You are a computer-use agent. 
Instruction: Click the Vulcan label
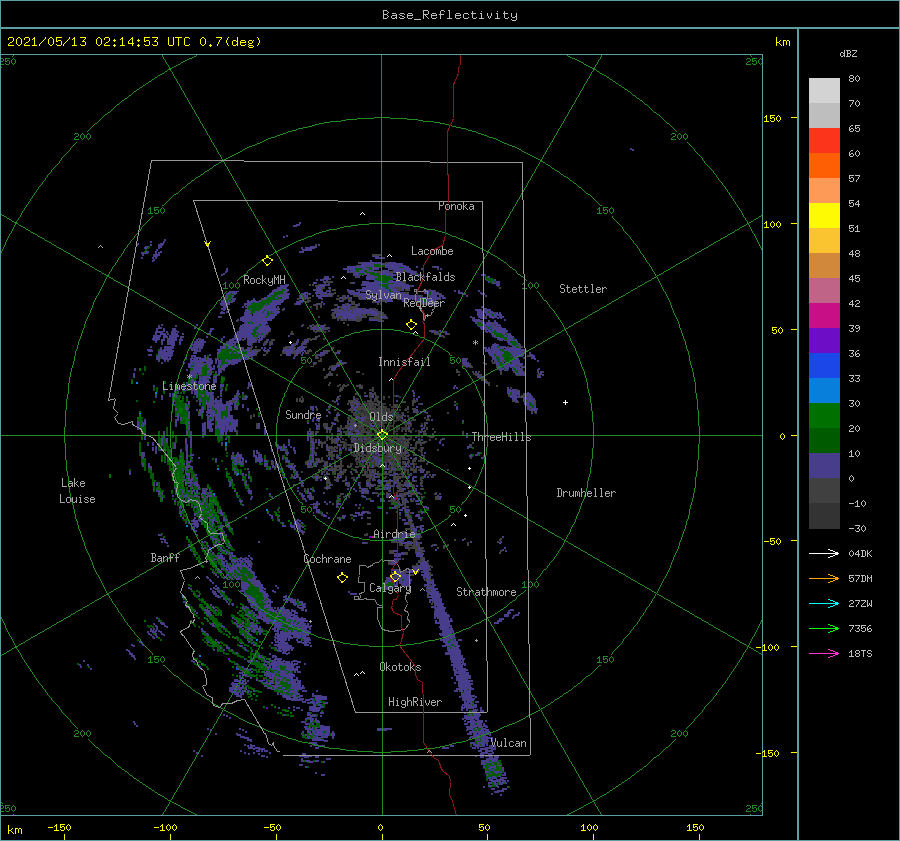tap(508, 743)
